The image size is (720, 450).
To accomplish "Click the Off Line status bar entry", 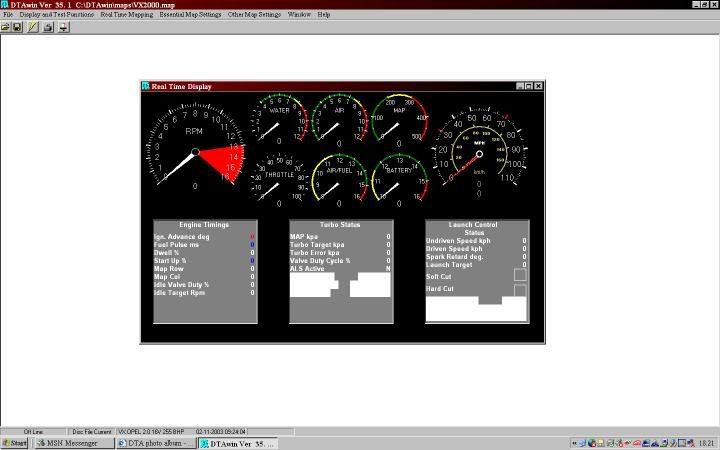I will pos(33,432).
